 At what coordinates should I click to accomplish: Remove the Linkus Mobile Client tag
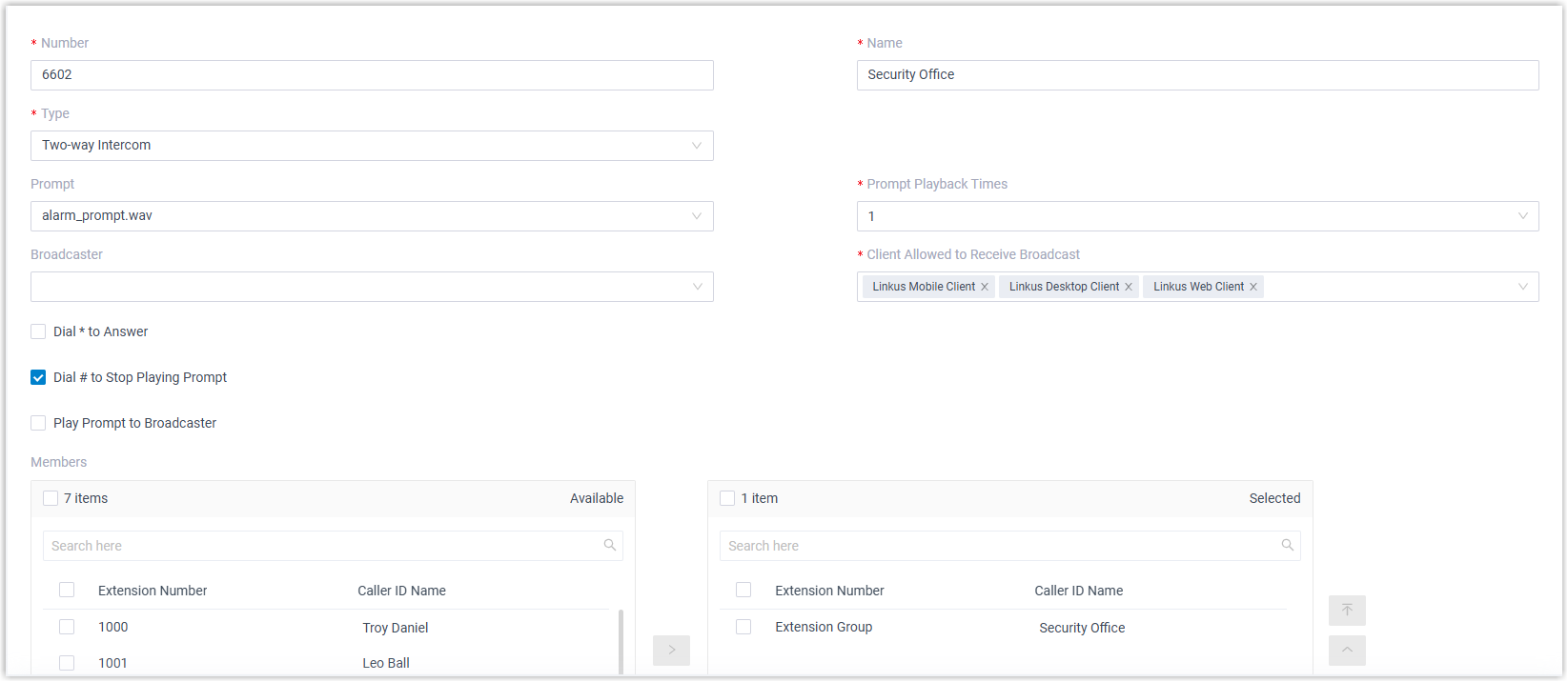985,287
